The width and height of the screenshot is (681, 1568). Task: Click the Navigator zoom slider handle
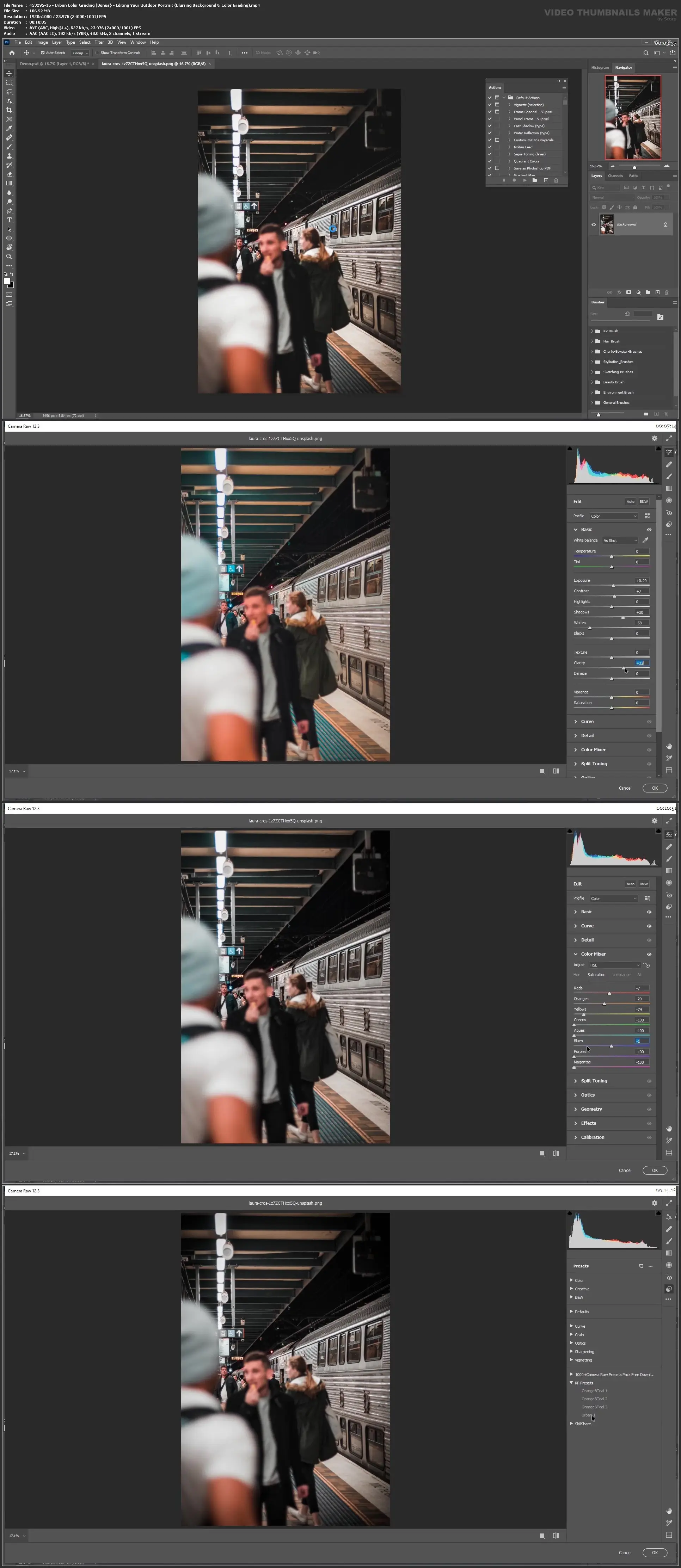click(634, 167)
